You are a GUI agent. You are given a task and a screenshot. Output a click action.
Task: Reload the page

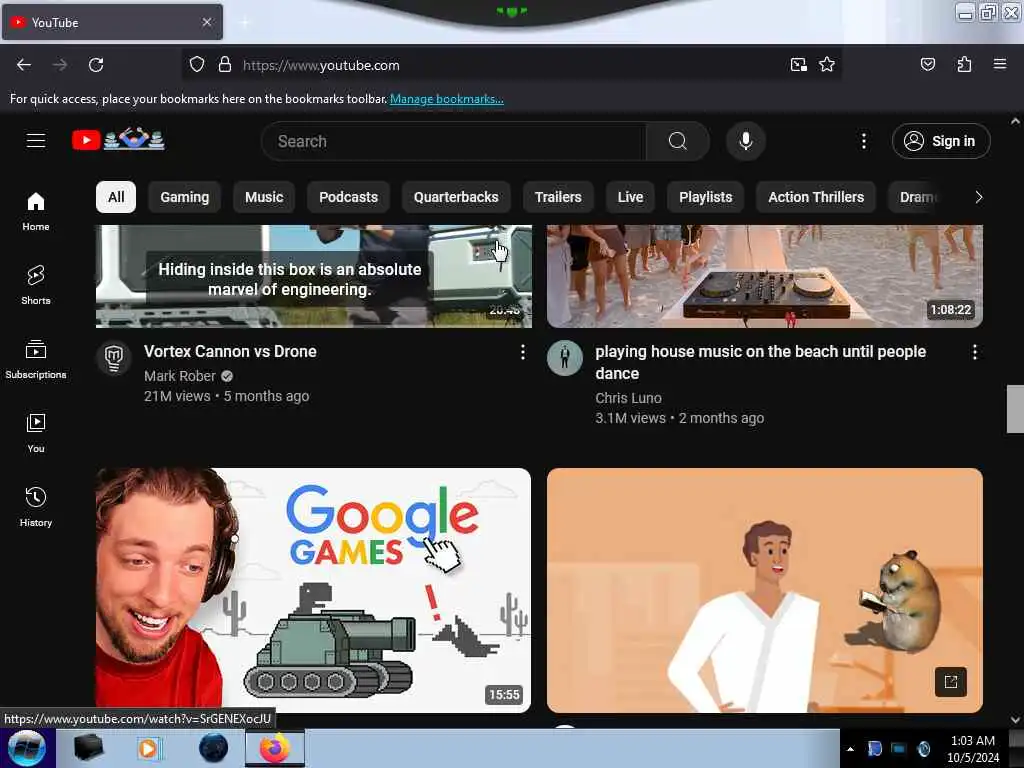[96, 65]
